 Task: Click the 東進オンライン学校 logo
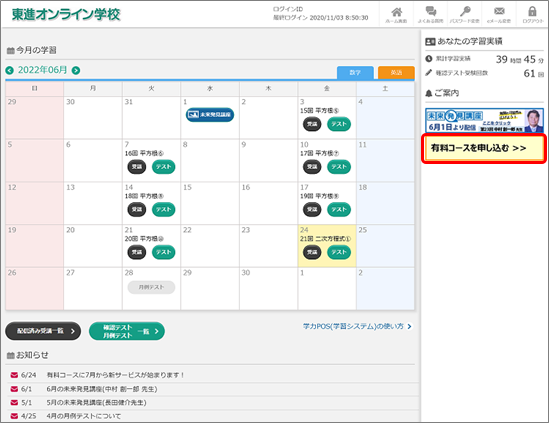66,14
